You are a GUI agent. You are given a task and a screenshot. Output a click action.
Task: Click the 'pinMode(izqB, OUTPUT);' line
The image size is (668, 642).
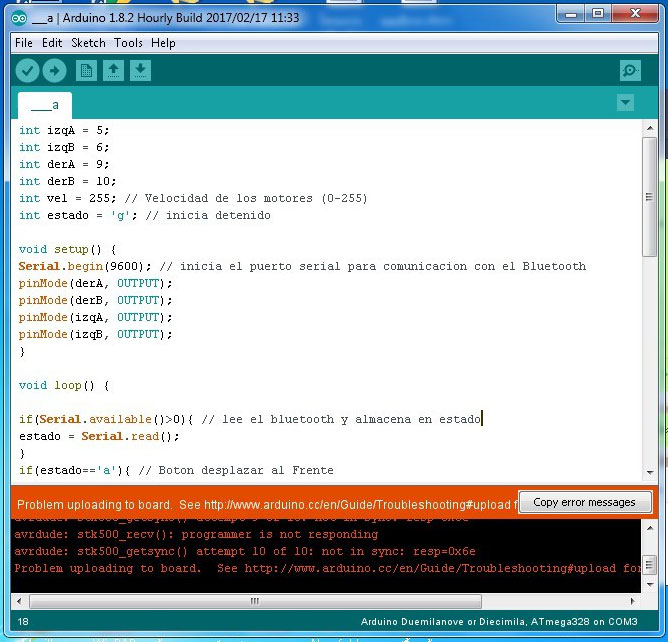(95, 335)
